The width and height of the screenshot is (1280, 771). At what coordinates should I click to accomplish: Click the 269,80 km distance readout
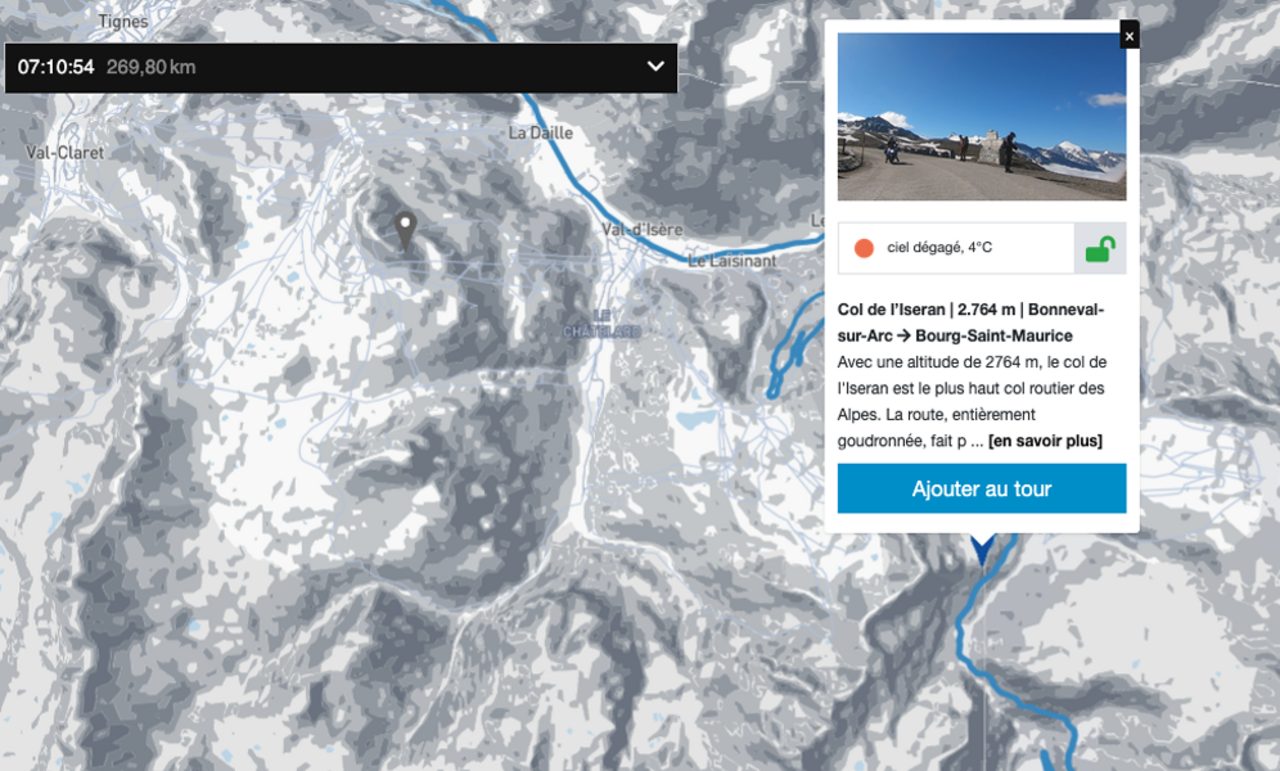(151, 67)
